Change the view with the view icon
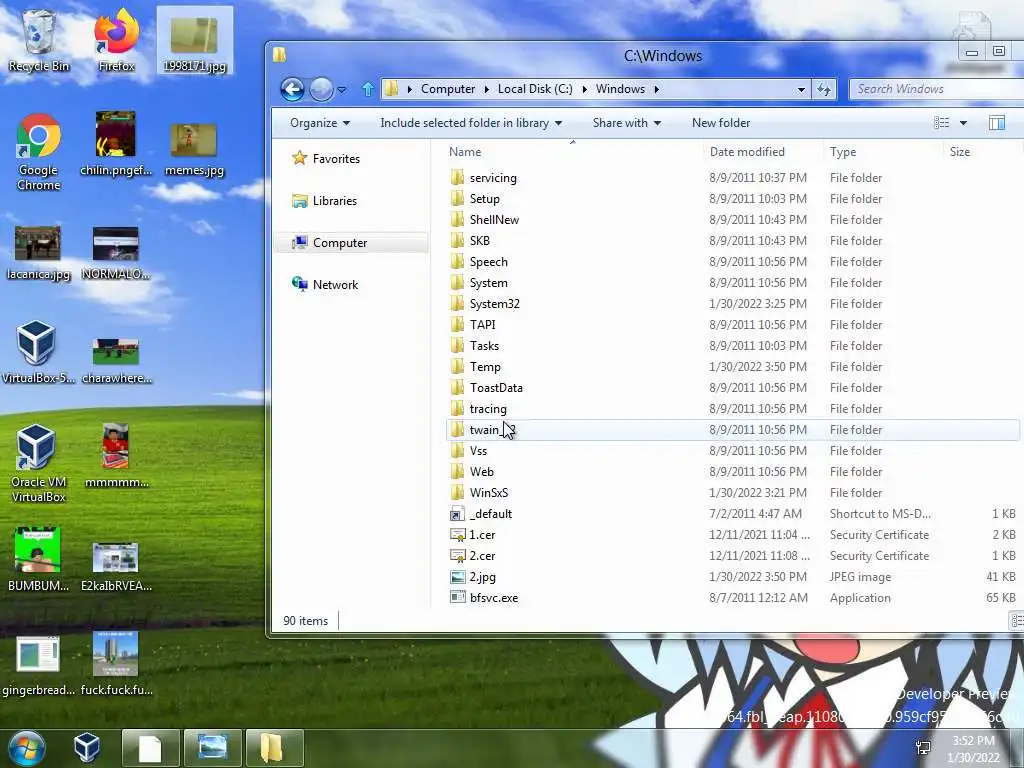Image resolution: width=1024 pixels, height=768 pixels. (x=942, y=123)
